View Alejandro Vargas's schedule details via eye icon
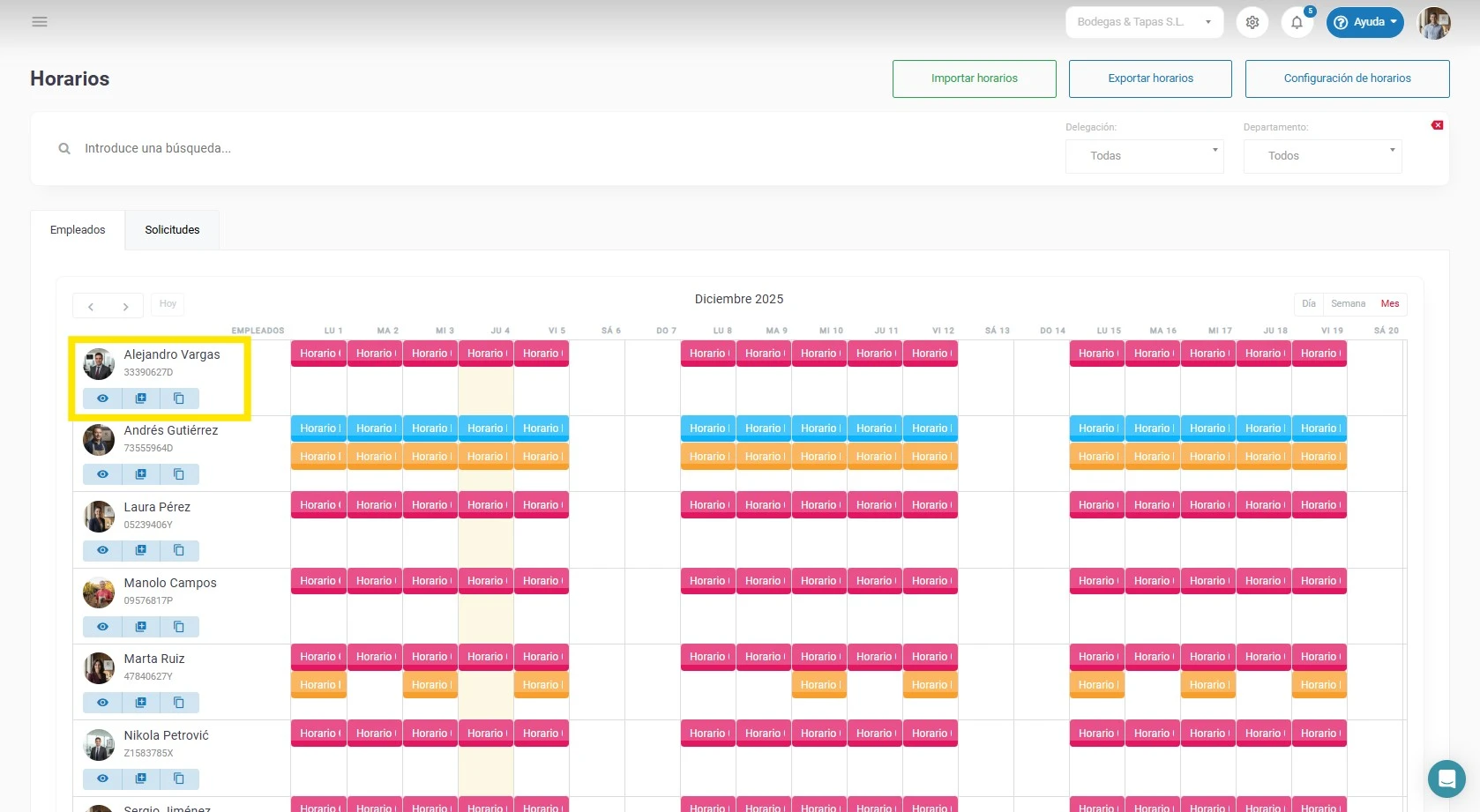The height and width of the screenshot is (812, 1480). (102, 399)
